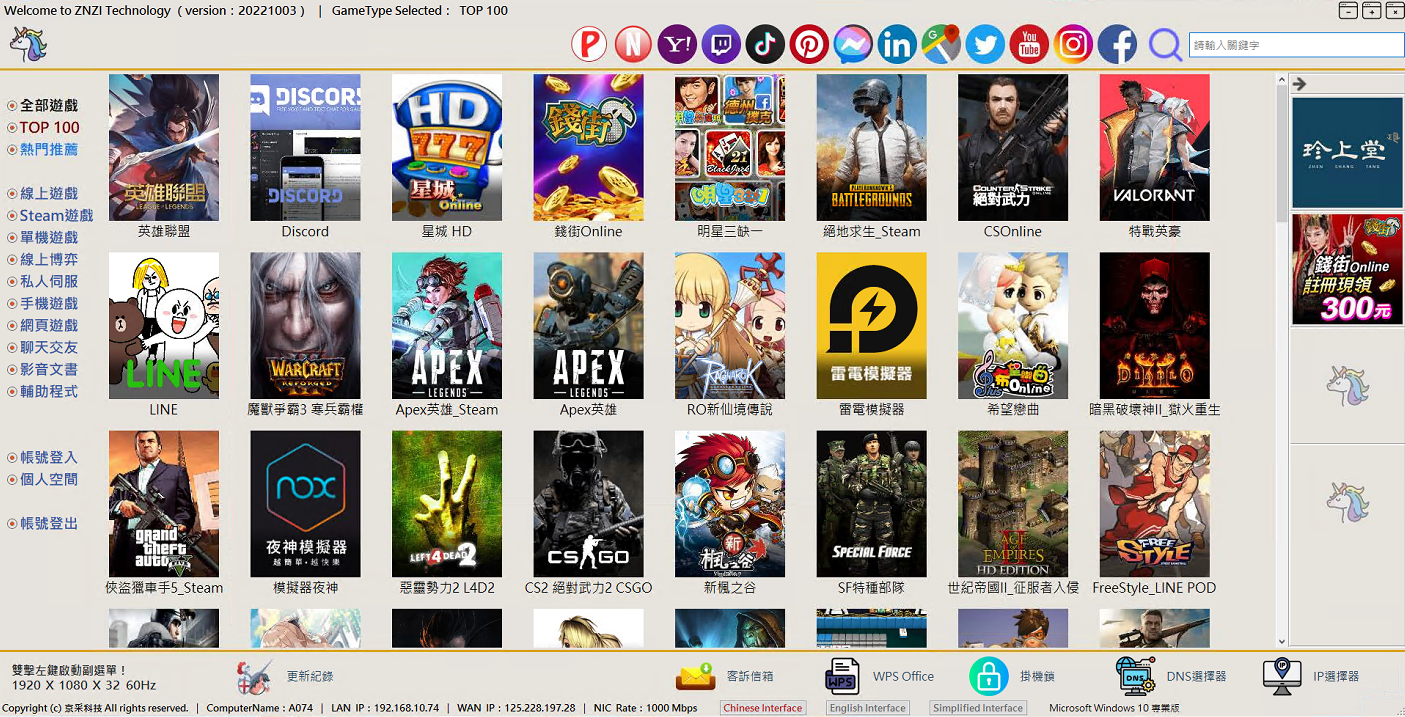Viewport: 1405px width, 717px height.
Task: Open the LINE app tile
Action: [x=164, y=326]
